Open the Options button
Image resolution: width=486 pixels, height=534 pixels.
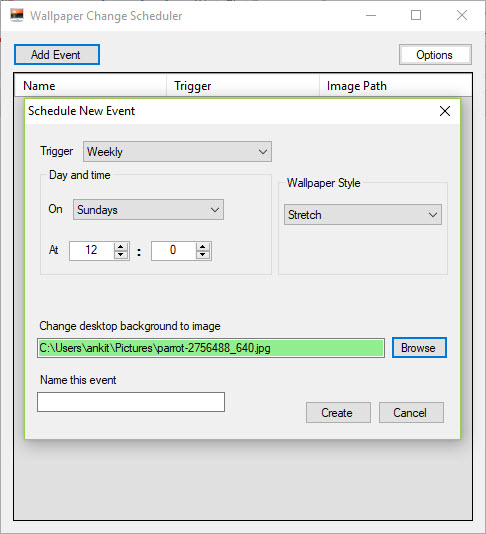tap(435, 54)
